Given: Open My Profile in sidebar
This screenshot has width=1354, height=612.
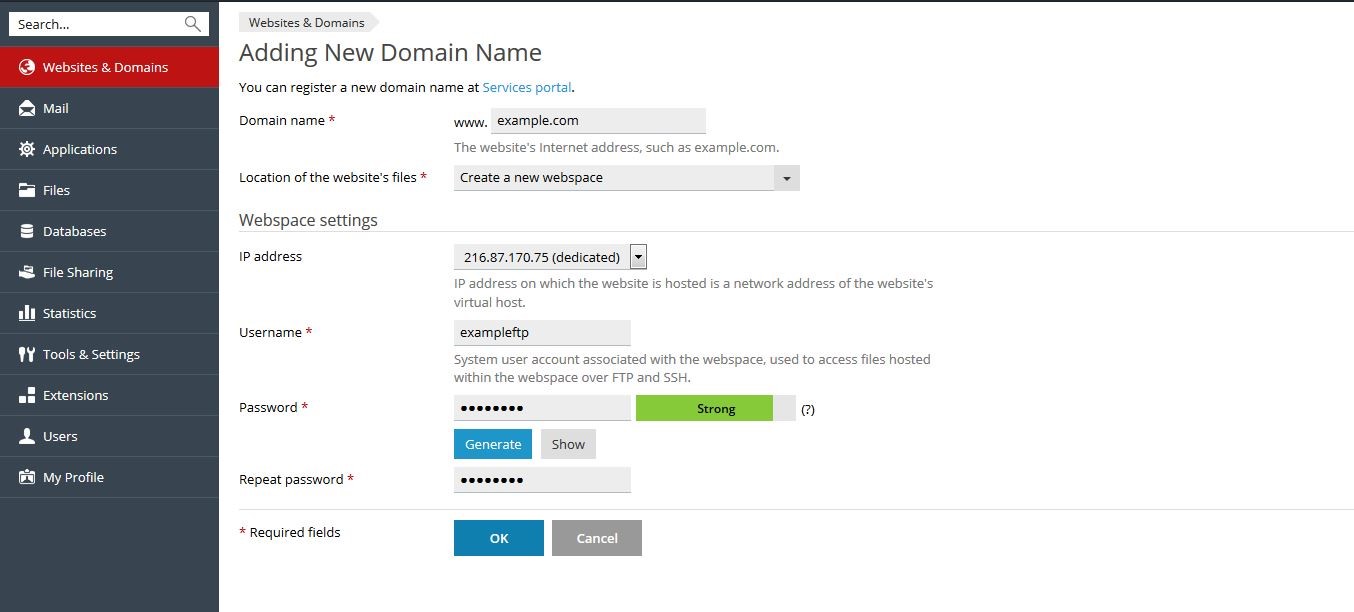Looking at the screenshot, I should click(109, 477).
